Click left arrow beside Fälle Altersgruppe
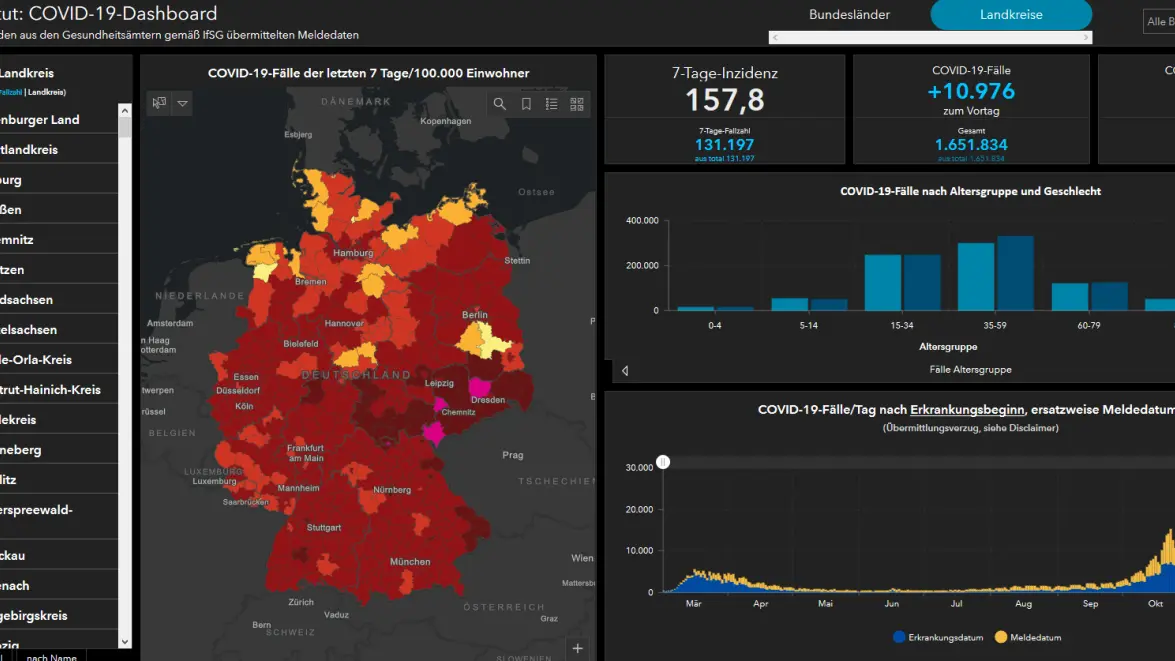Screen dimensions: 1175x661 (x=625, y=370)
